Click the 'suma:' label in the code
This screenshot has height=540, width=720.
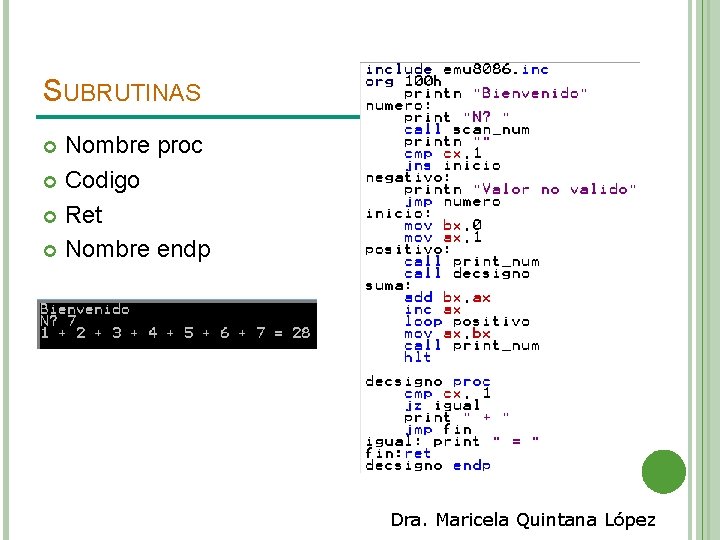[x=388, y=286]
